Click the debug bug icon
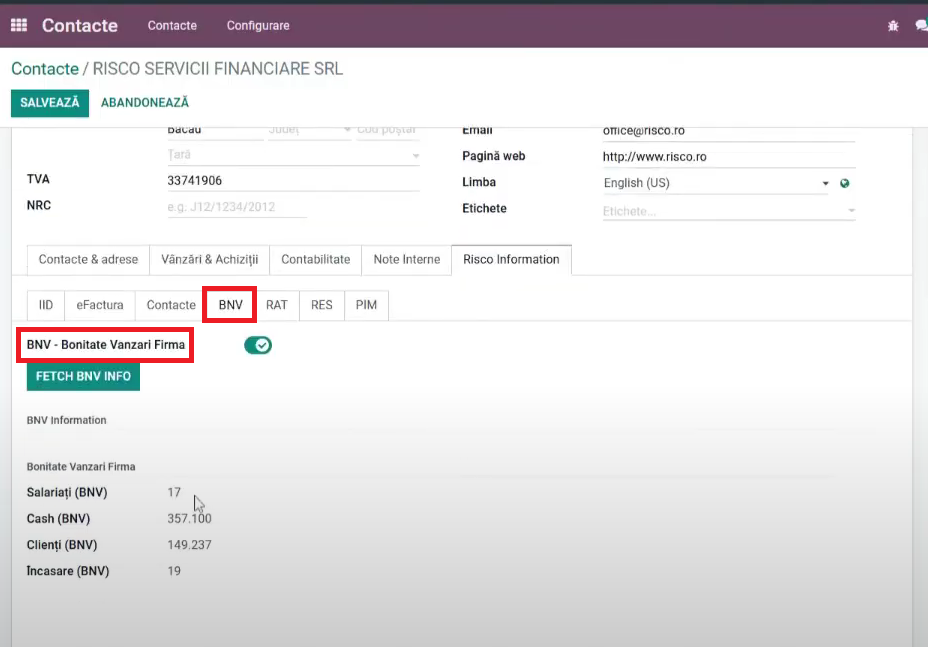928x647 pixels. coord(893,25)
